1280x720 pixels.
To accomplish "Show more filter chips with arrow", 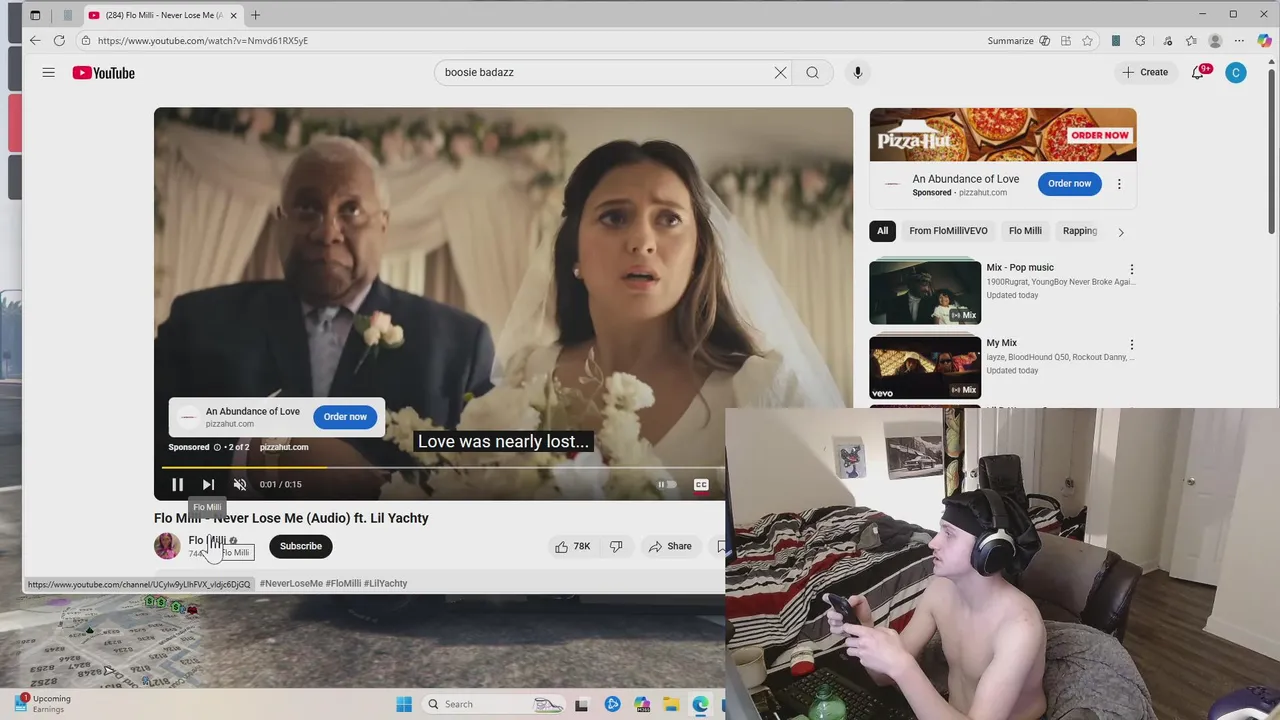I will (1121, 232).
